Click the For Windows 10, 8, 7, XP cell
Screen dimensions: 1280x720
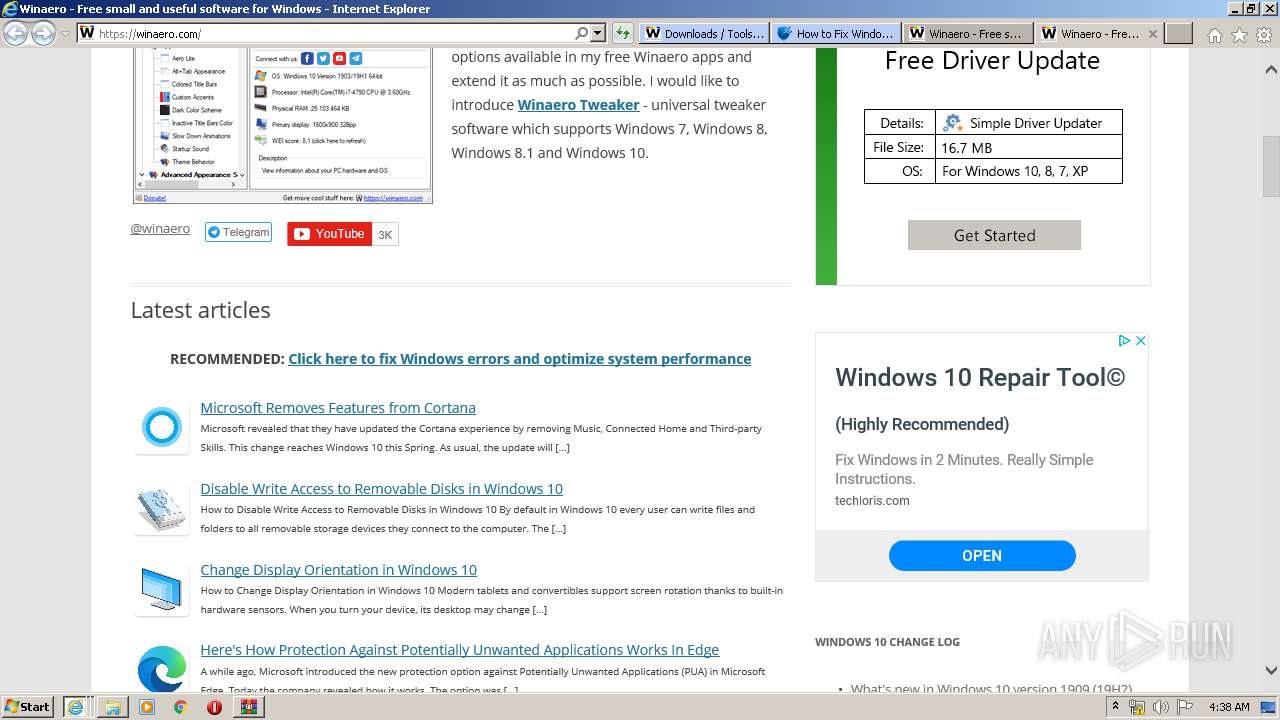point(1028,171)
